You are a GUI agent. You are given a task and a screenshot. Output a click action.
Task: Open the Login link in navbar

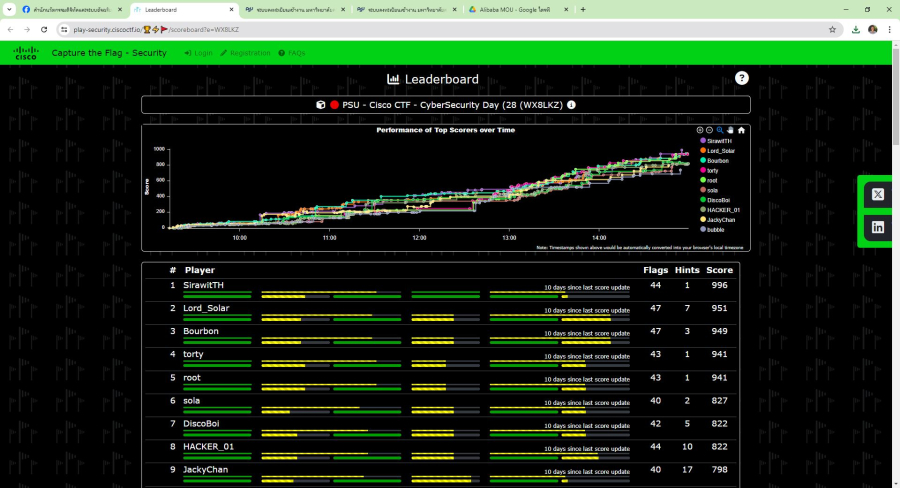[198, 53]
